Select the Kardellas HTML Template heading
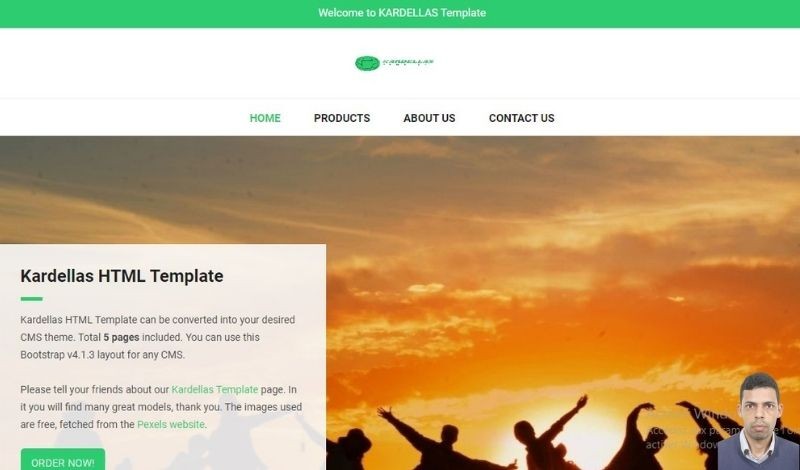The height and width of the screenshot is (470, 800). tap(122, 276)
